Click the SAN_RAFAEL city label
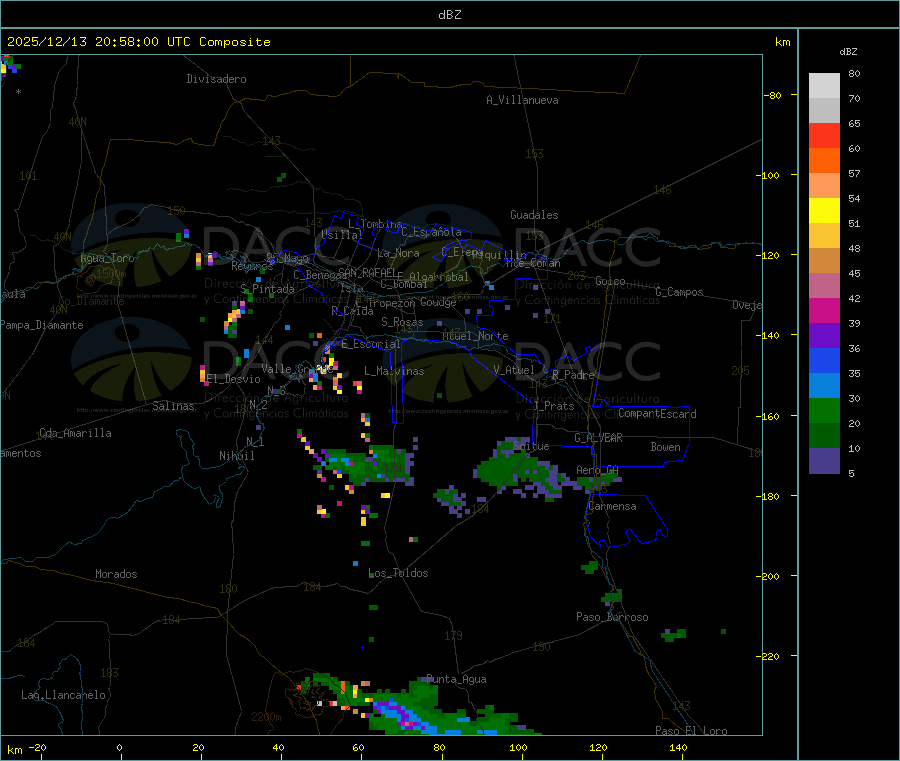 (x=367, y=272)
